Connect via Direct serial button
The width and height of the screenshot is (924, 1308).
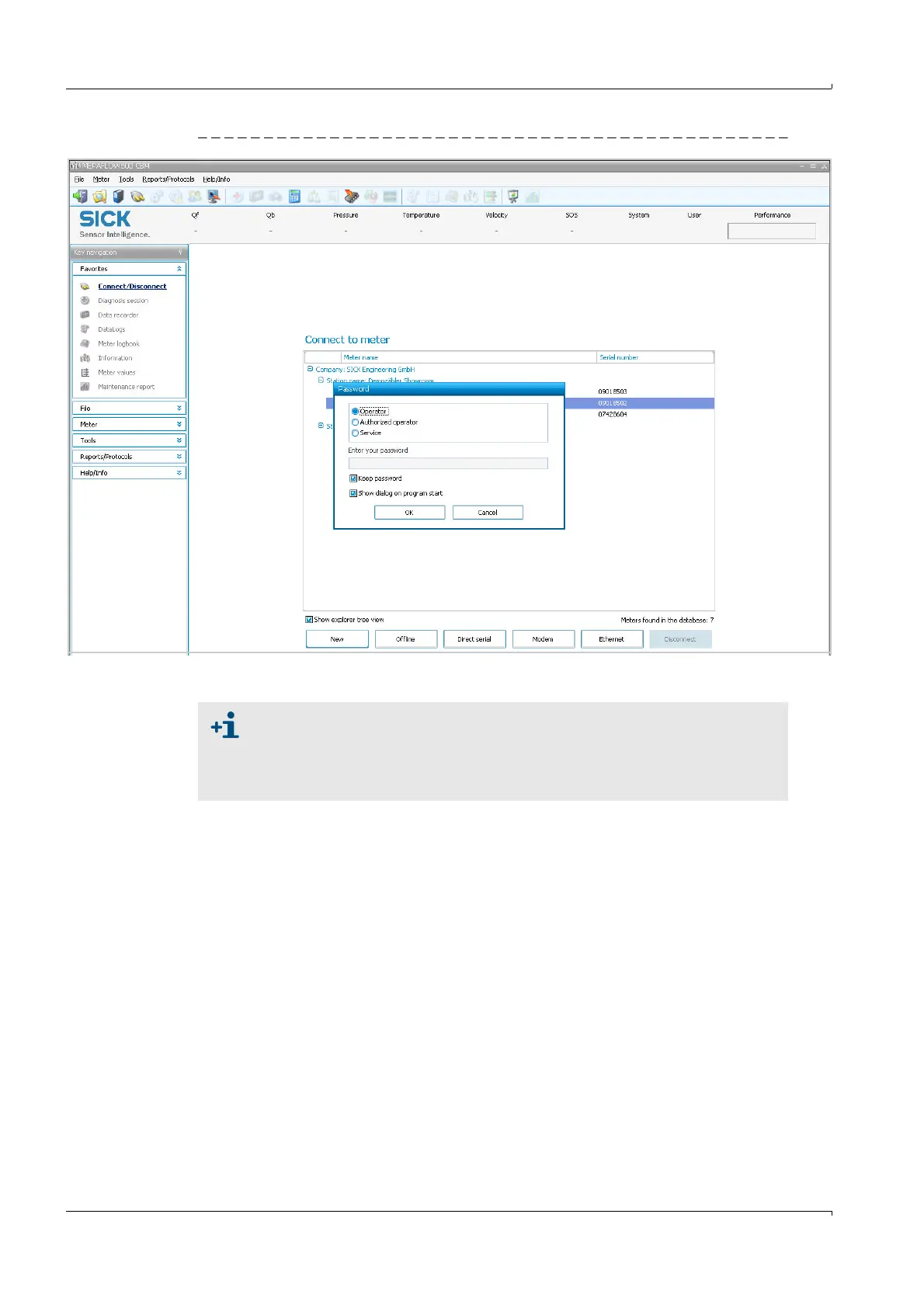(x=474, y=639)
